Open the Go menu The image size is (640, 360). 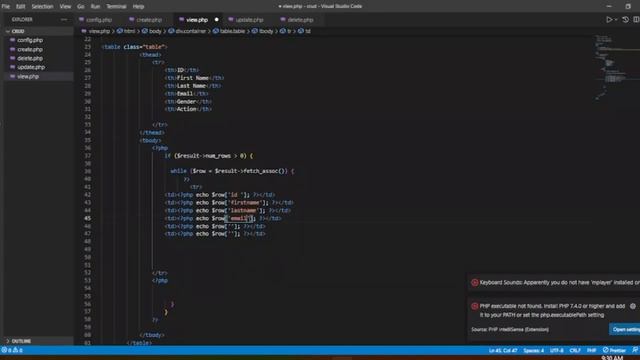click(81, 7)
